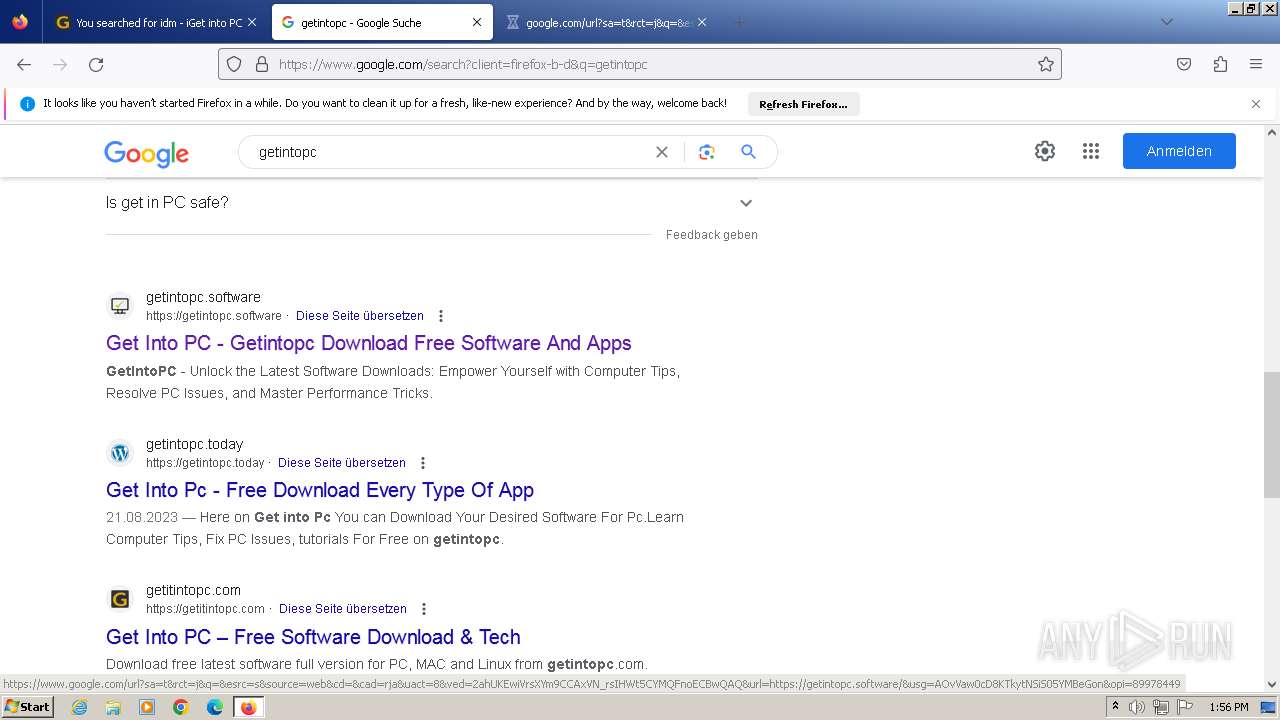Open the Google apps grid

(1091, 151)
